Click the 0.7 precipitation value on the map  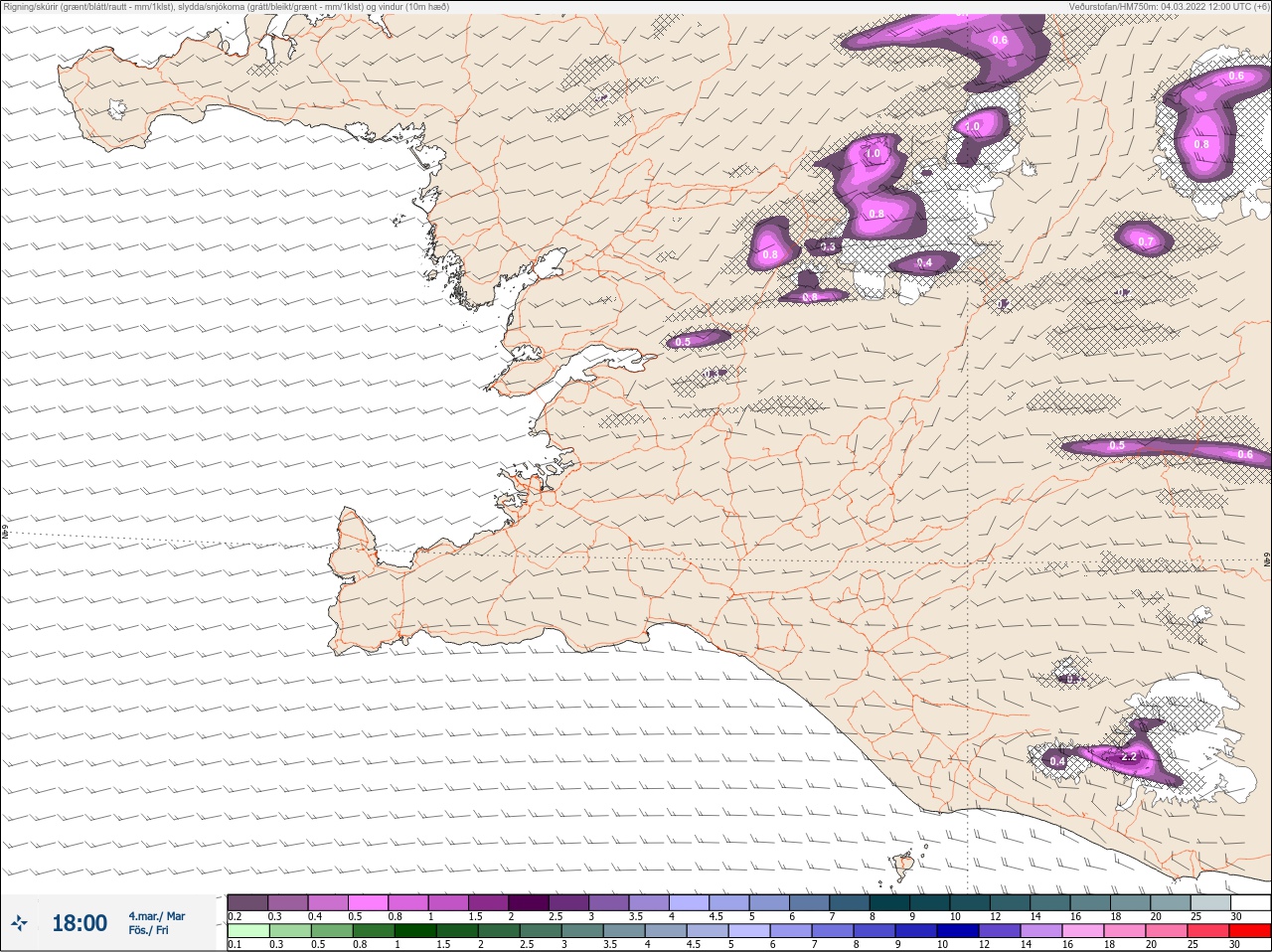point(1146,241)
